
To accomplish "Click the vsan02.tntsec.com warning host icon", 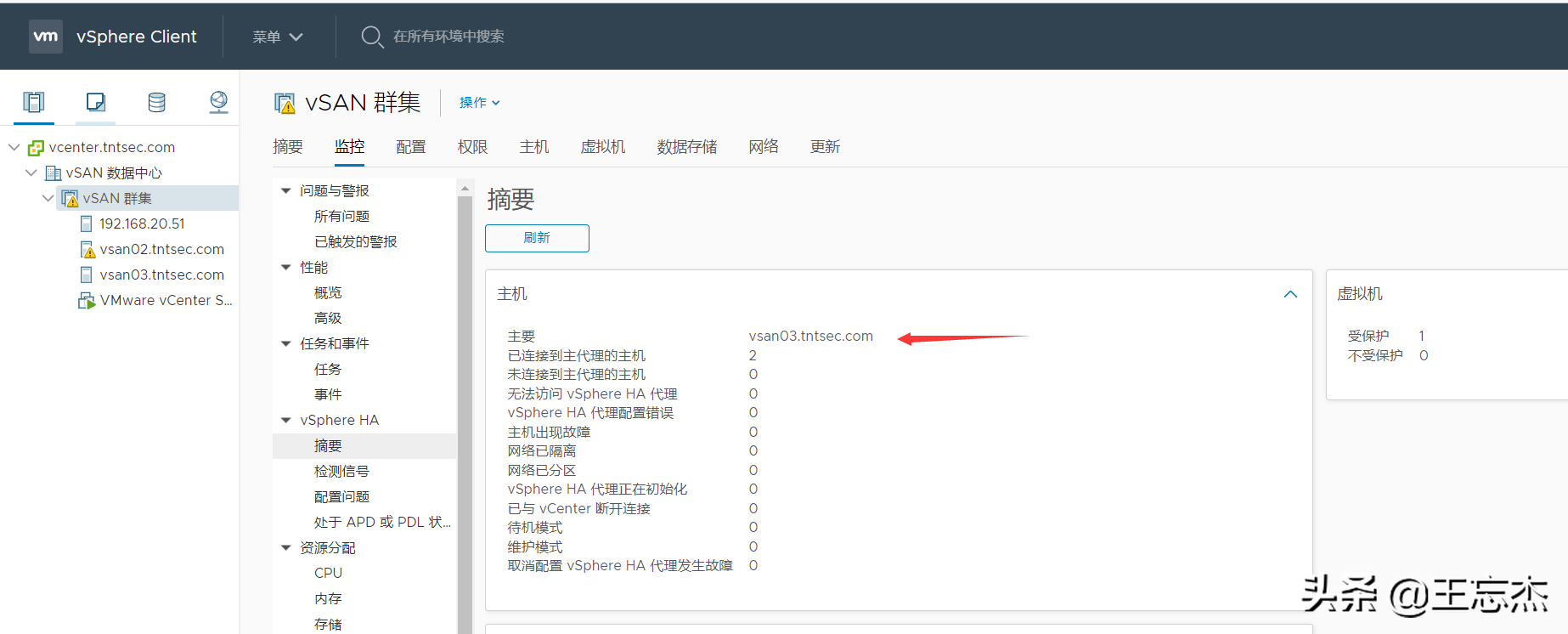I will (x=87, y=250).
